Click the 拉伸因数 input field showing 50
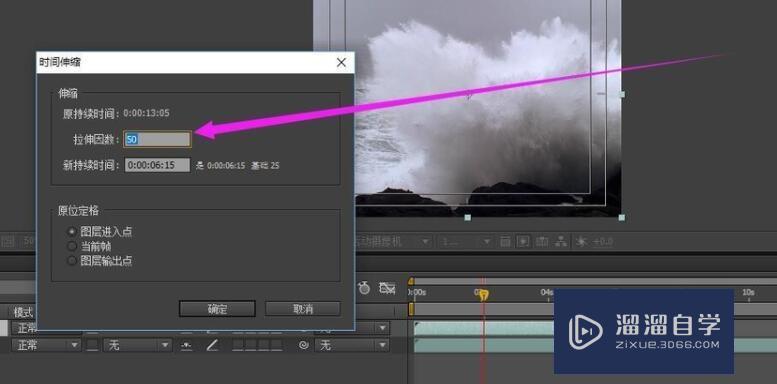This screenshot has width=777, height=384. click(157, 139)
